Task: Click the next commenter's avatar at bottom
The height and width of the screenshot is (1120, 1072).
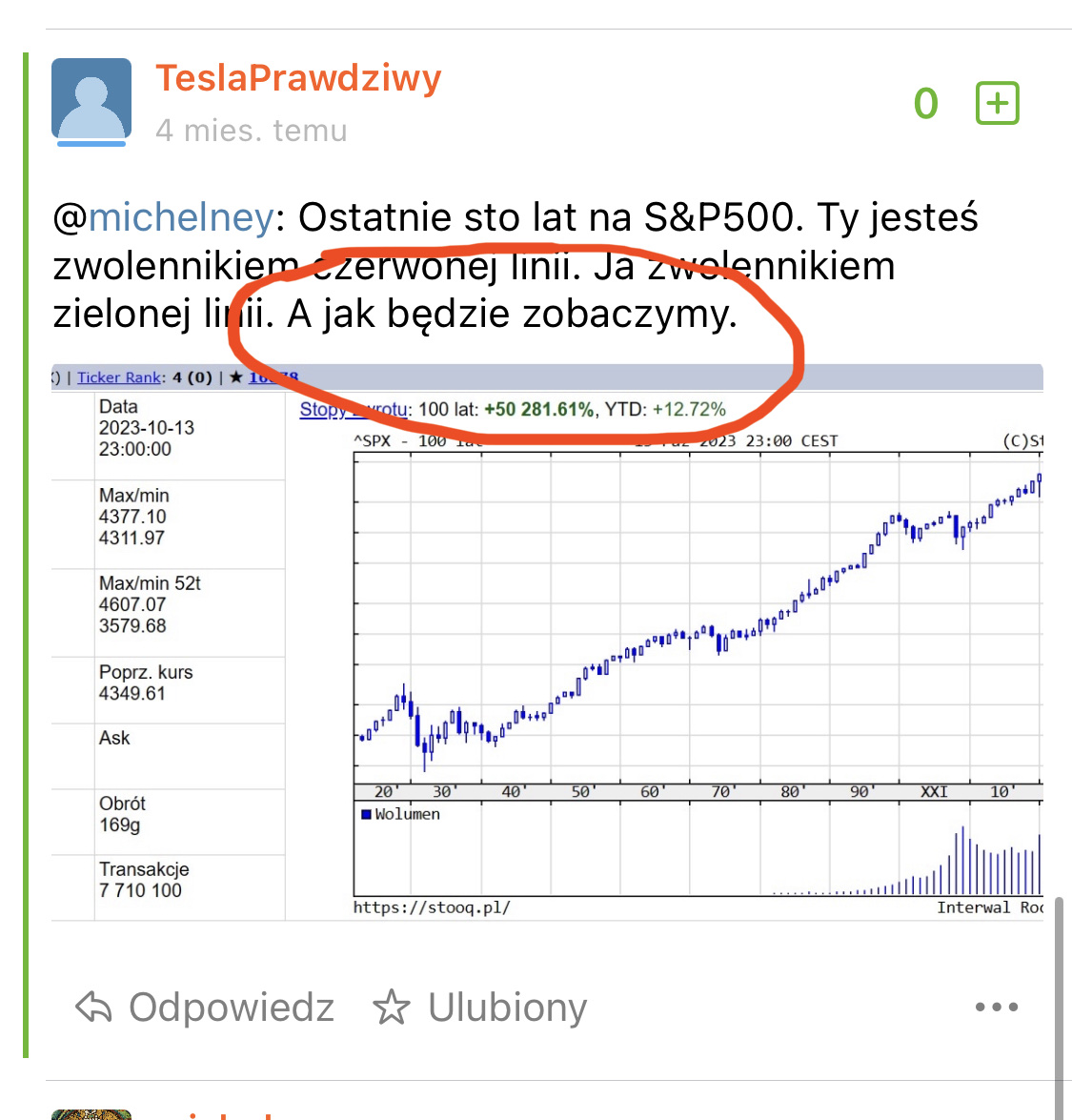Action: pos(91,1113)
